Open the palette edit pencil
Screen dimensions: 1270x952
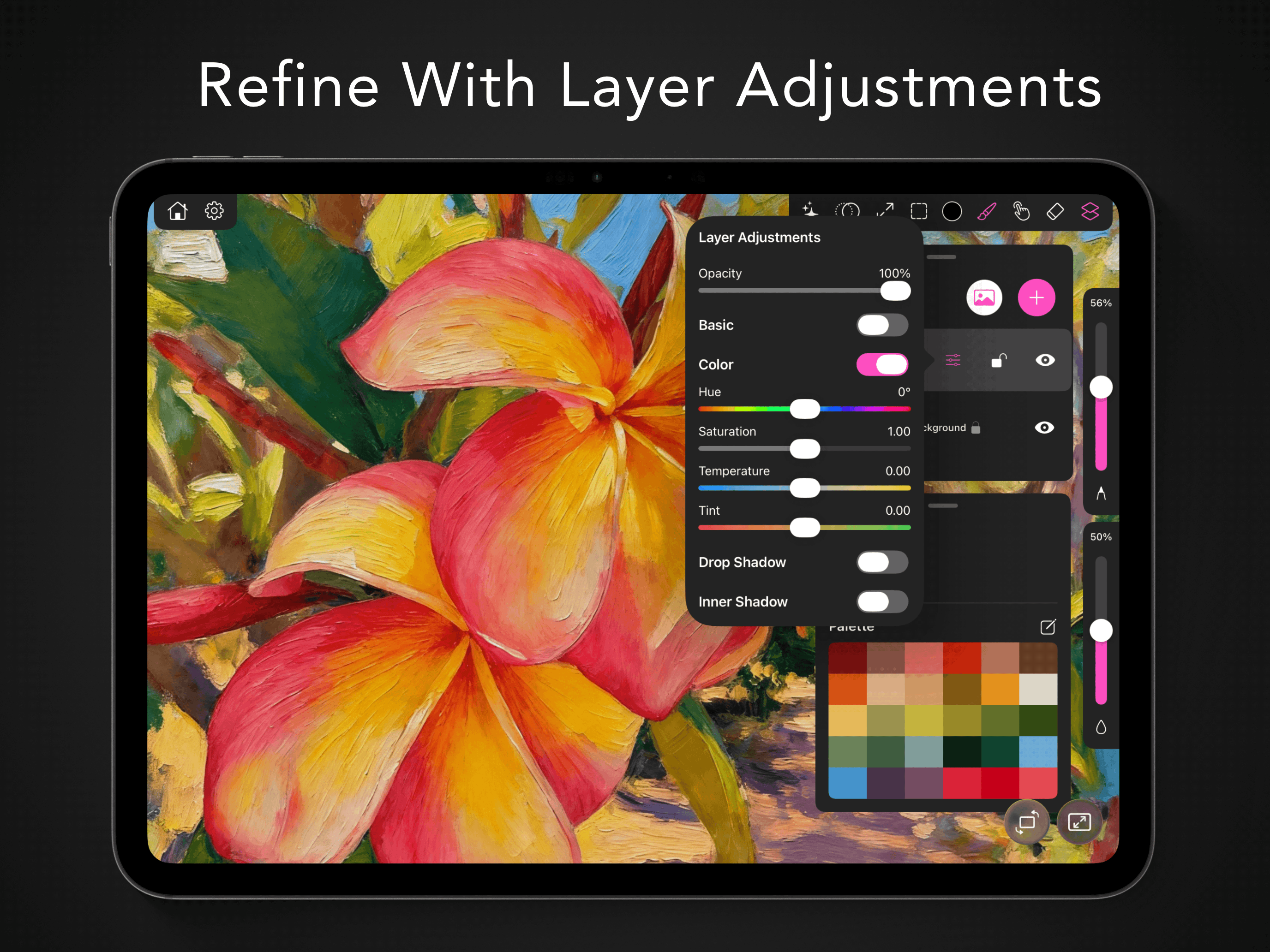(1048, 627)
